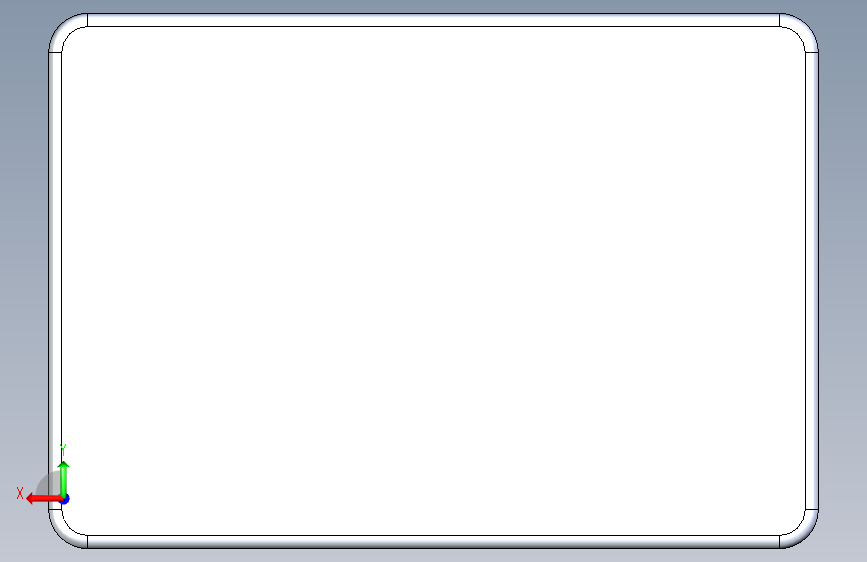867x562 pixels.
Task: Select the inner left edge line of face
Action: point(61,281)
